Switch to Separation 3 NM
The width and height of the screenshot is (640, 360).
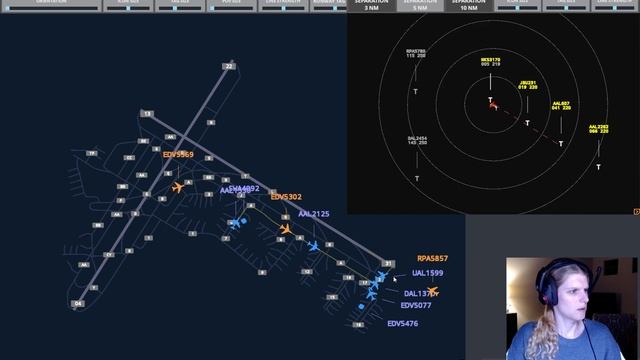[x=371, y=6]
